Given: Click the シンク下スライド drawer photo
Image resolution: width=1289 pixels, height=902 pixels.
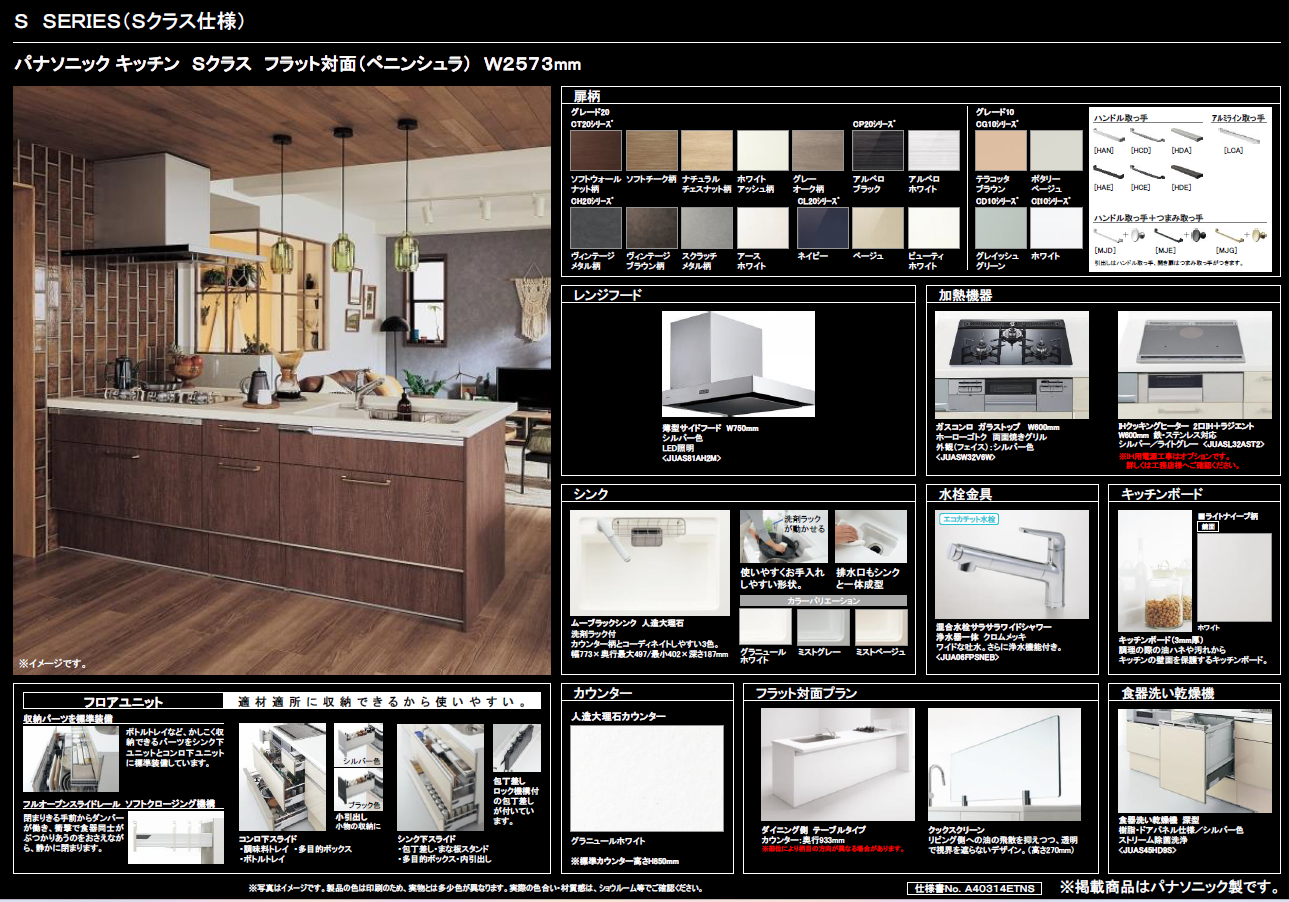Looking at the screenshot, I should [x=440, y=777].
